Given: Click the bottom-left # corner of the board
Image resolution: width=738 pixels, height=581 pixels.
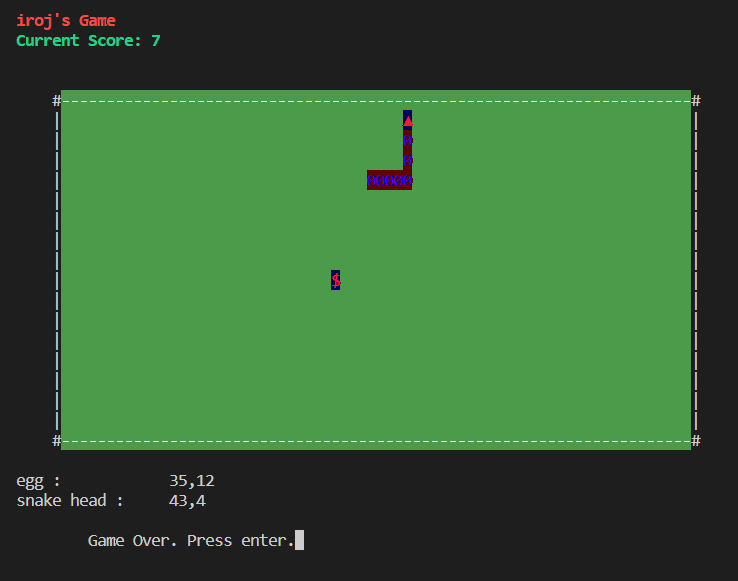Looking at the screenshot, I should [57, 441].
